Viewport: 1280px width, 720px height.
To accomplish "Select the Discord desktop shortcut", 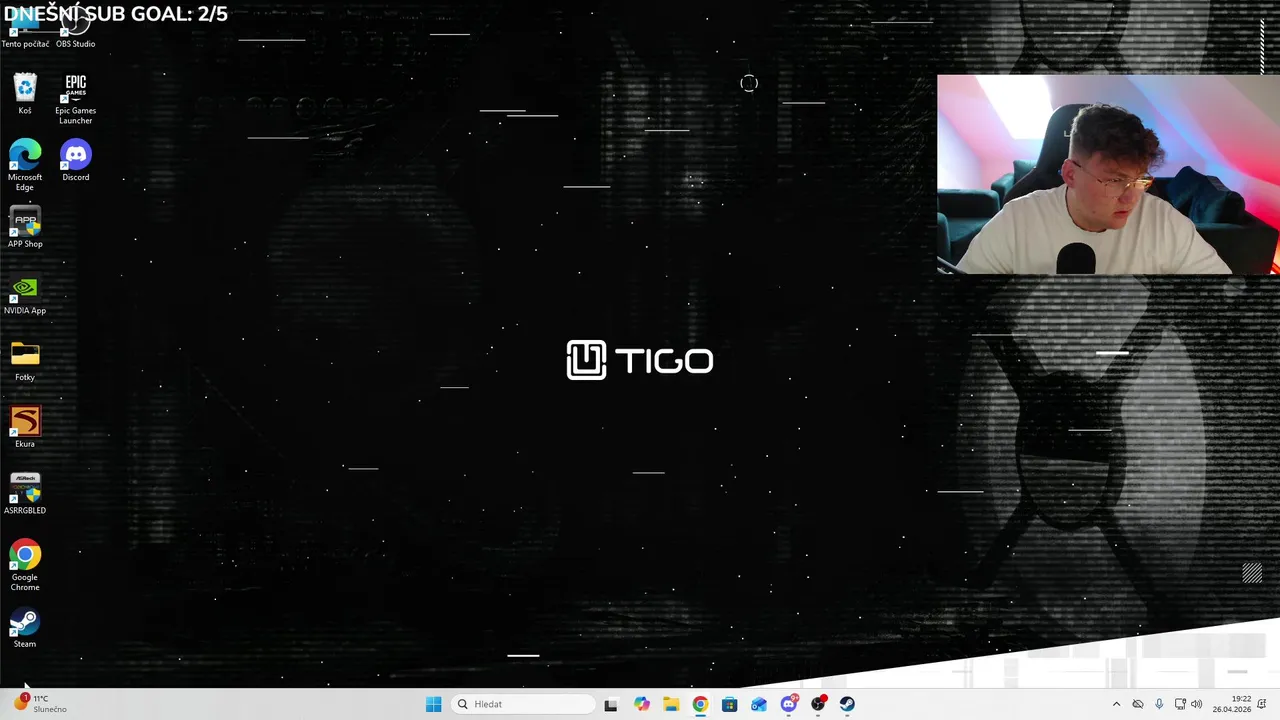I will [75, 160].
